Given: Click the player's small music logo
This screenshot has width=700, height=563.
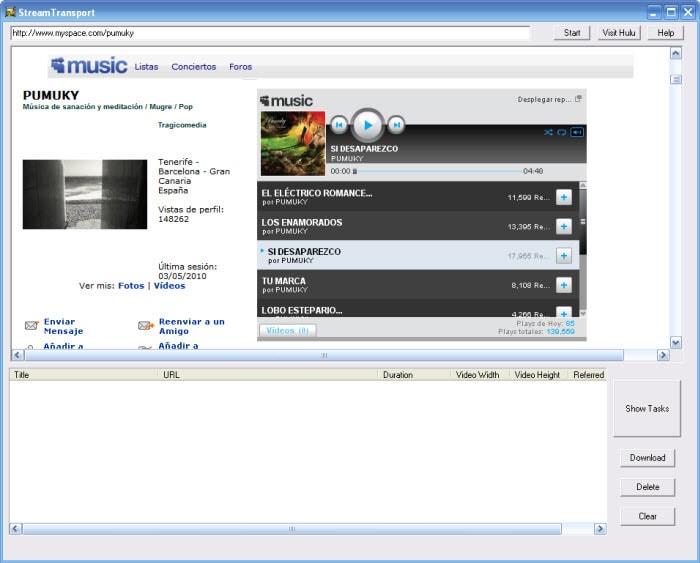Looking at the screenshot, I should point(286,100).
